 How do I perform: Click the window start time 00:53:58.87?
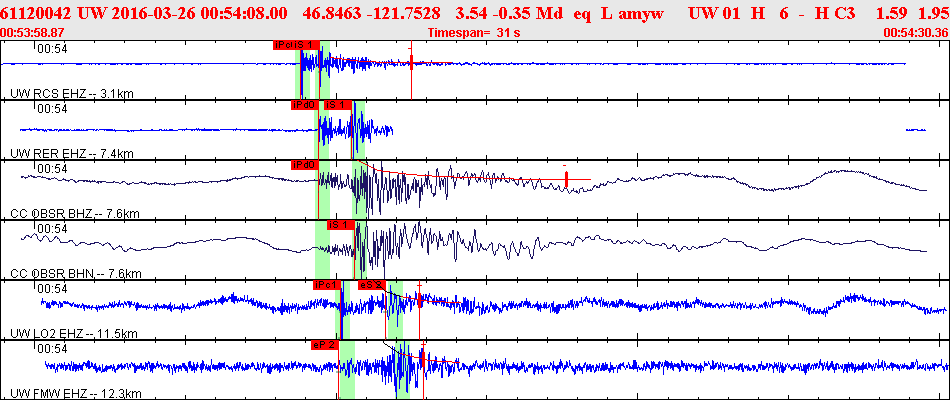click(x=33, y=33)
